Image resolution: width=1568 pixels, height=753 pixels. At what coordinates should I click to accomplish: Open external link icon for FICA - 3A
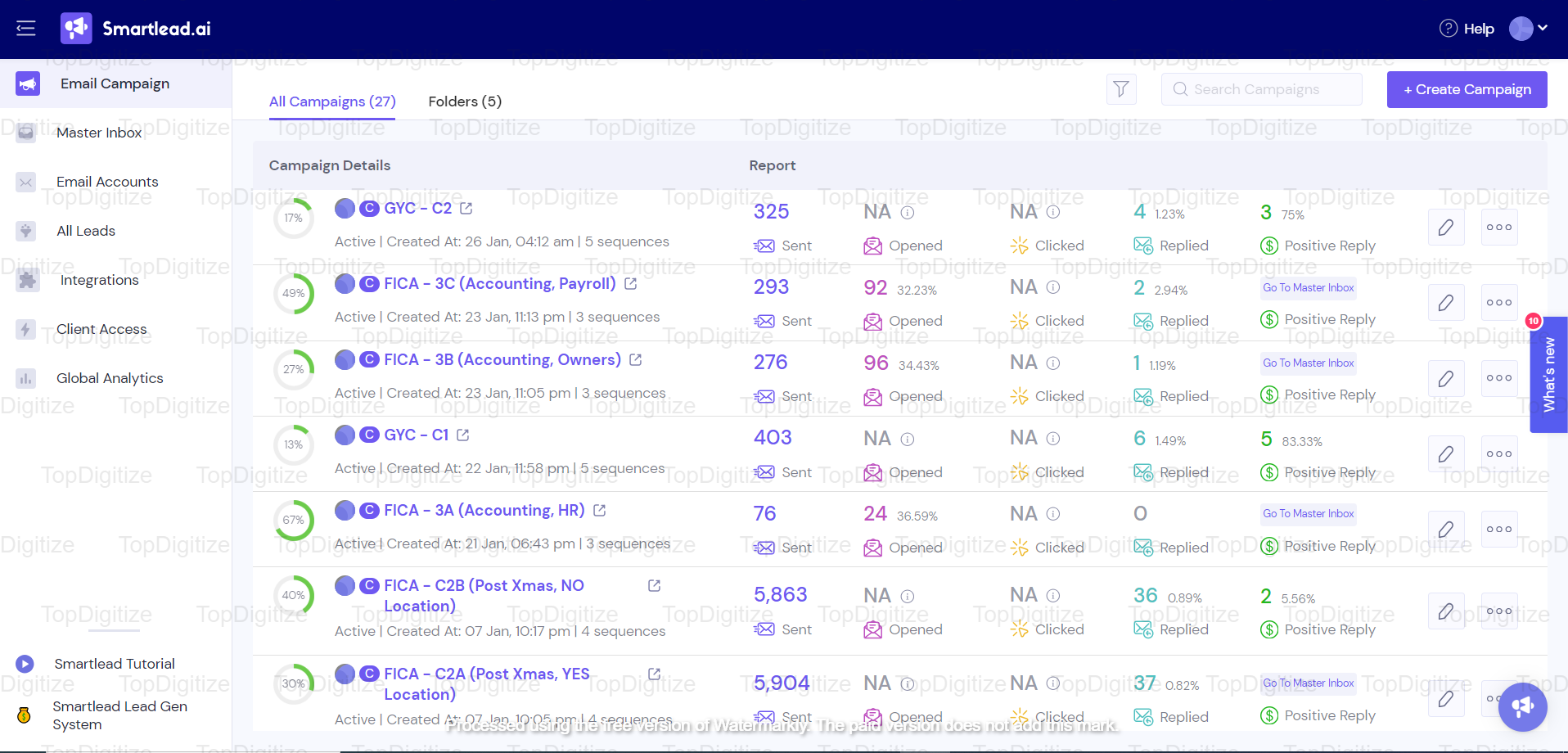pos(600,511)
